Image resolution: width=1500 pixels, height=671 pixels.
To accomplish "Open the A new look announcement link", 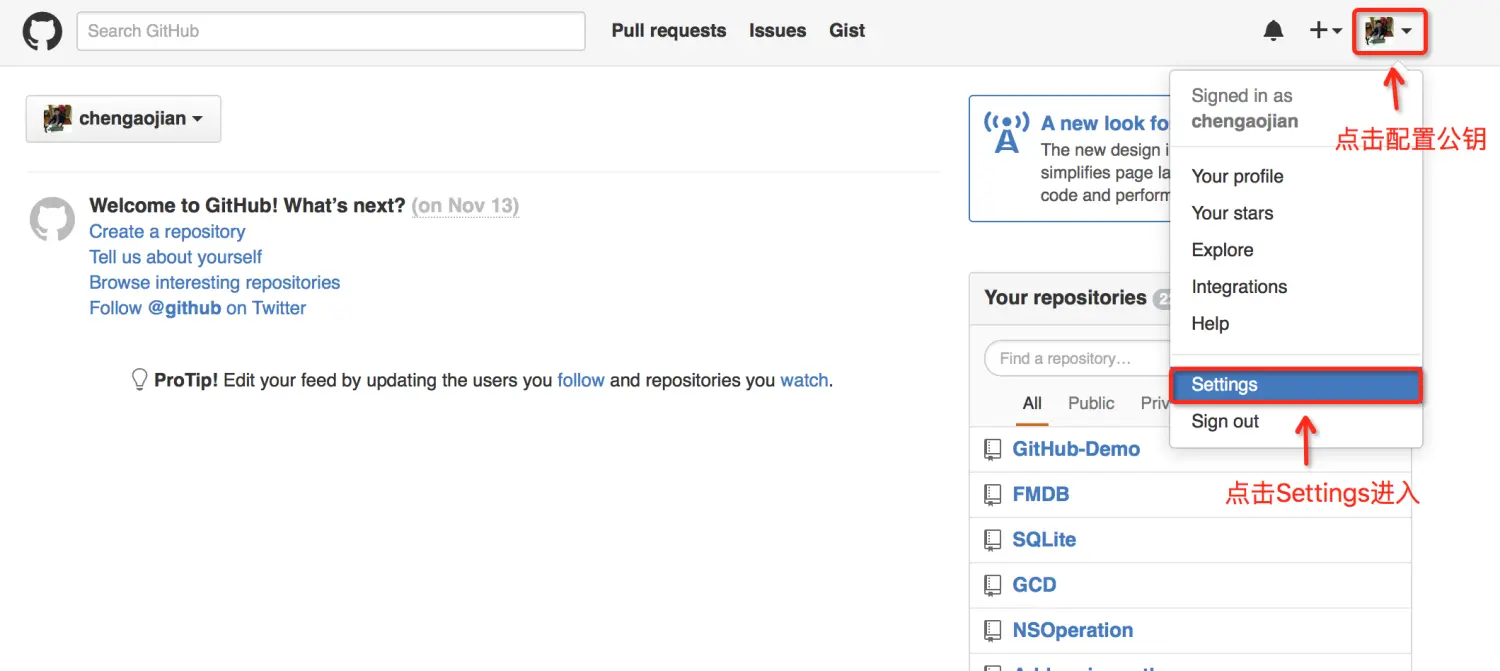I will pyautogui.click(x=1104, y=123).
